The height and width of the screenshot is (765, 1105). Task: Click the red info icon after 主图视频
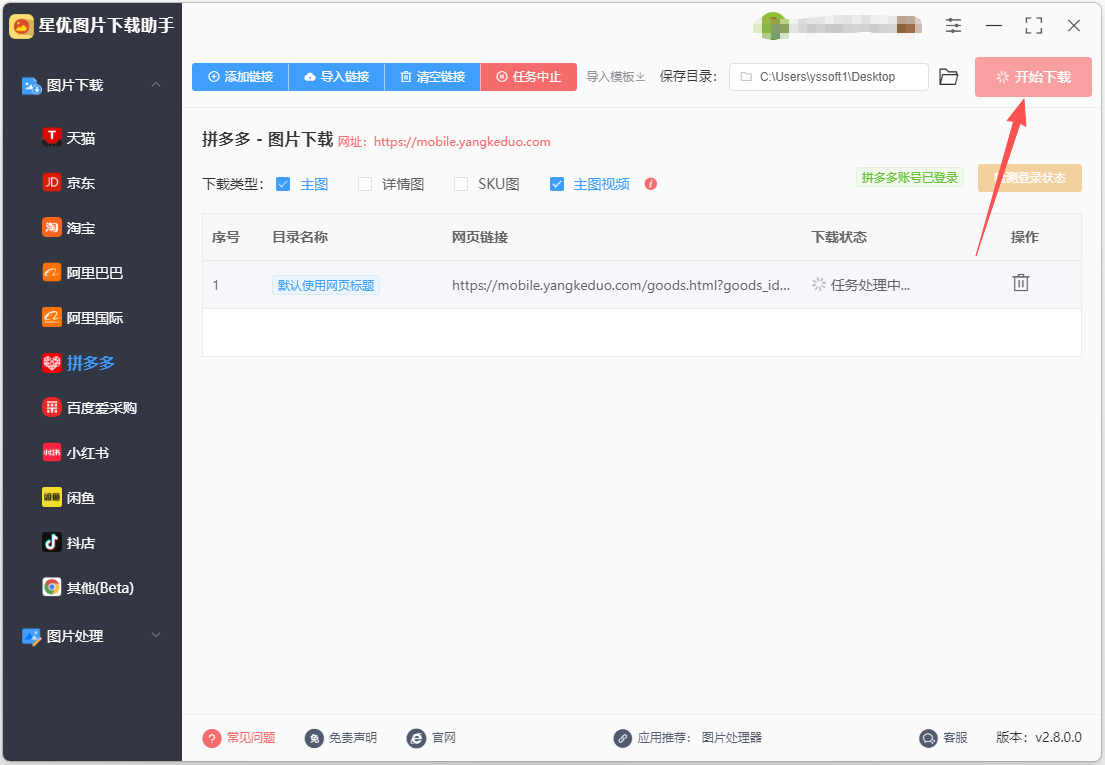tap(650, 184)
